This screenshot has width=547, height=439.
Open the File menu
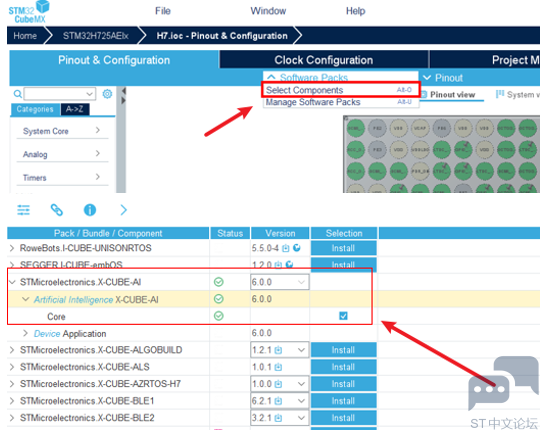tap(163, 11)
